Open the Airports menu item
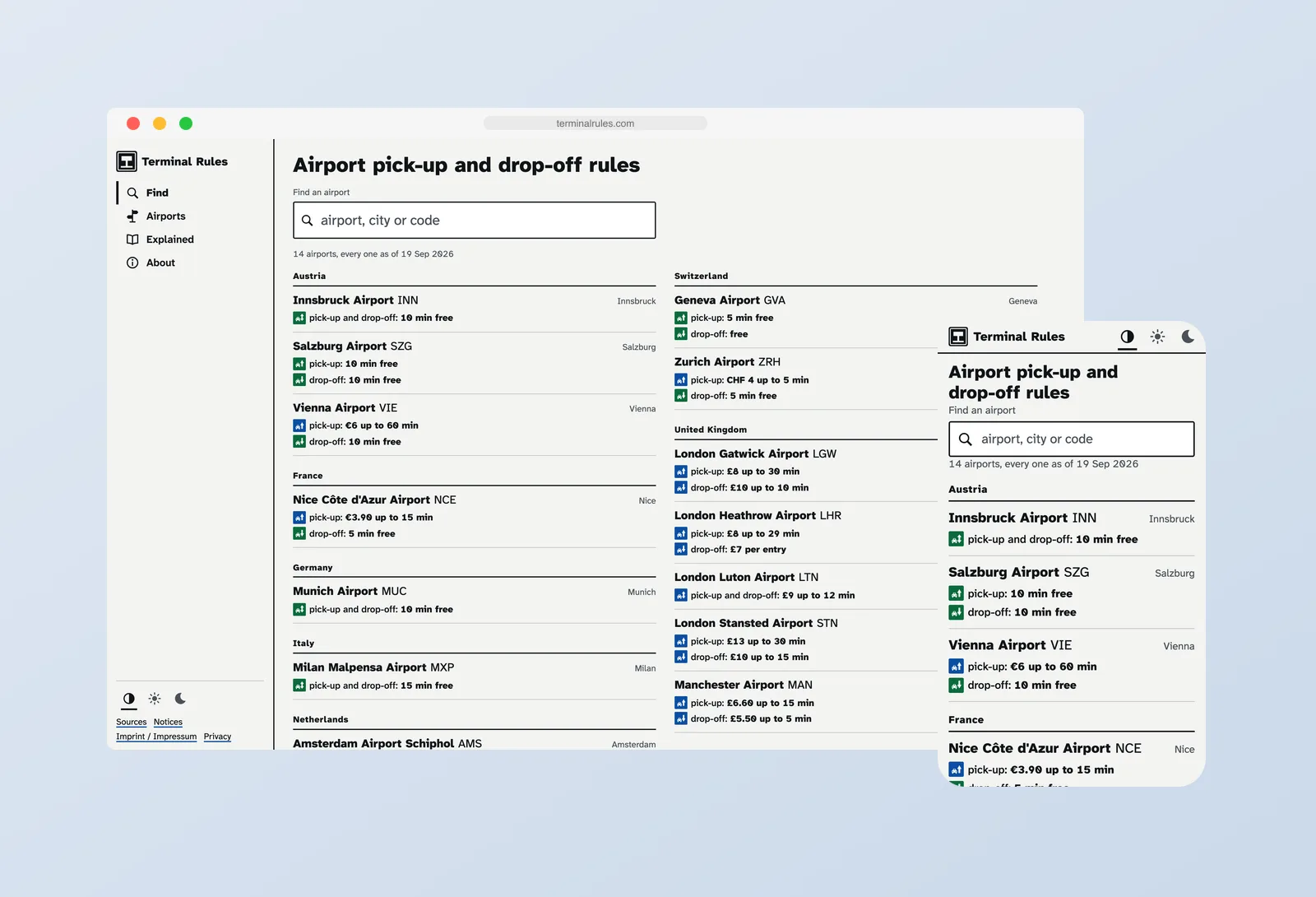This screenshot has width=1316, height=897. pos(166,216)
